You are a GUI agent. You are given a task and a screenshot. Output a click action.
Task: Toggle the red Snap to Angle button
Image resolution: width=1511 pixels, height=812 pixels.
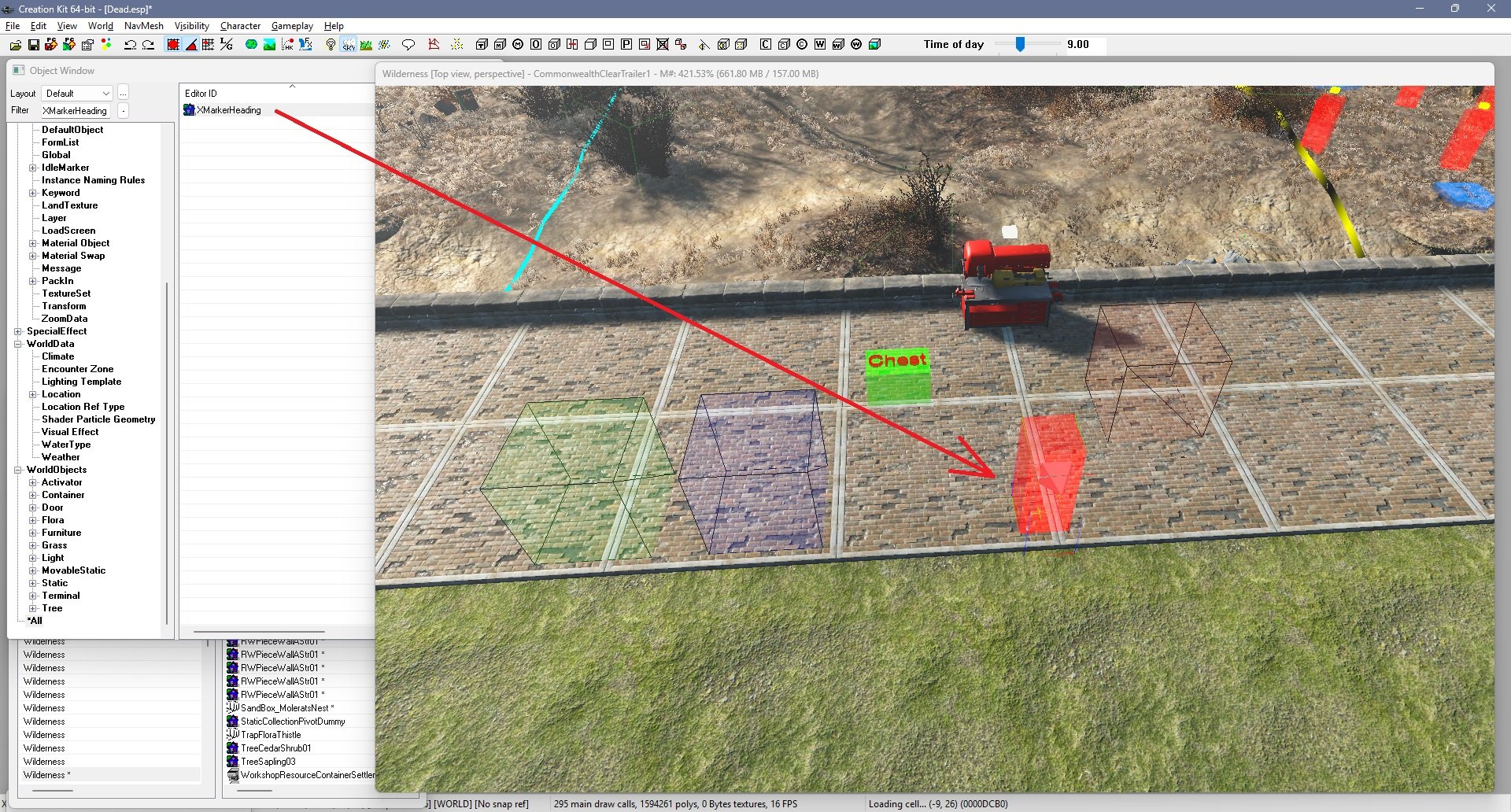coord(191,45)
